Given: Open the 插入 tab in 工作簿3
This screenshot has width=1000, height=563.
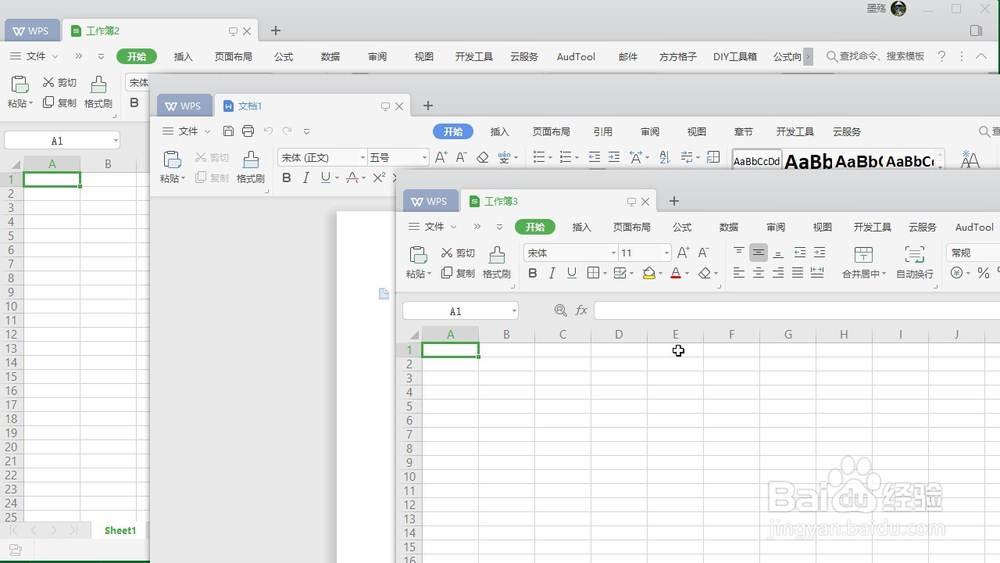Looking at the screenshot, I should click(582, 227).
